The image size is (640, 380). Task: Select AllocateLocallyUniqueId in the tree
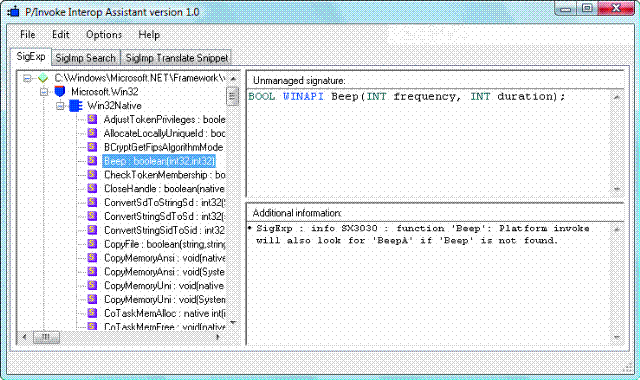point(164,133)
